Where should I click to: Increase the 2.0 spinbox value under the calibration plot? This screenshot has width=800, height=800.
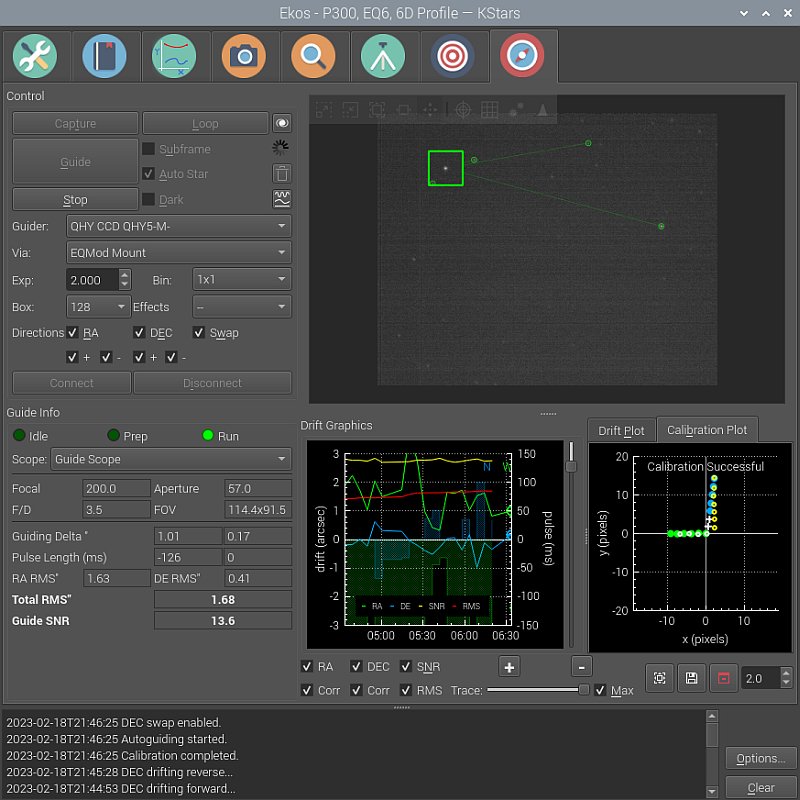point(786,673)
